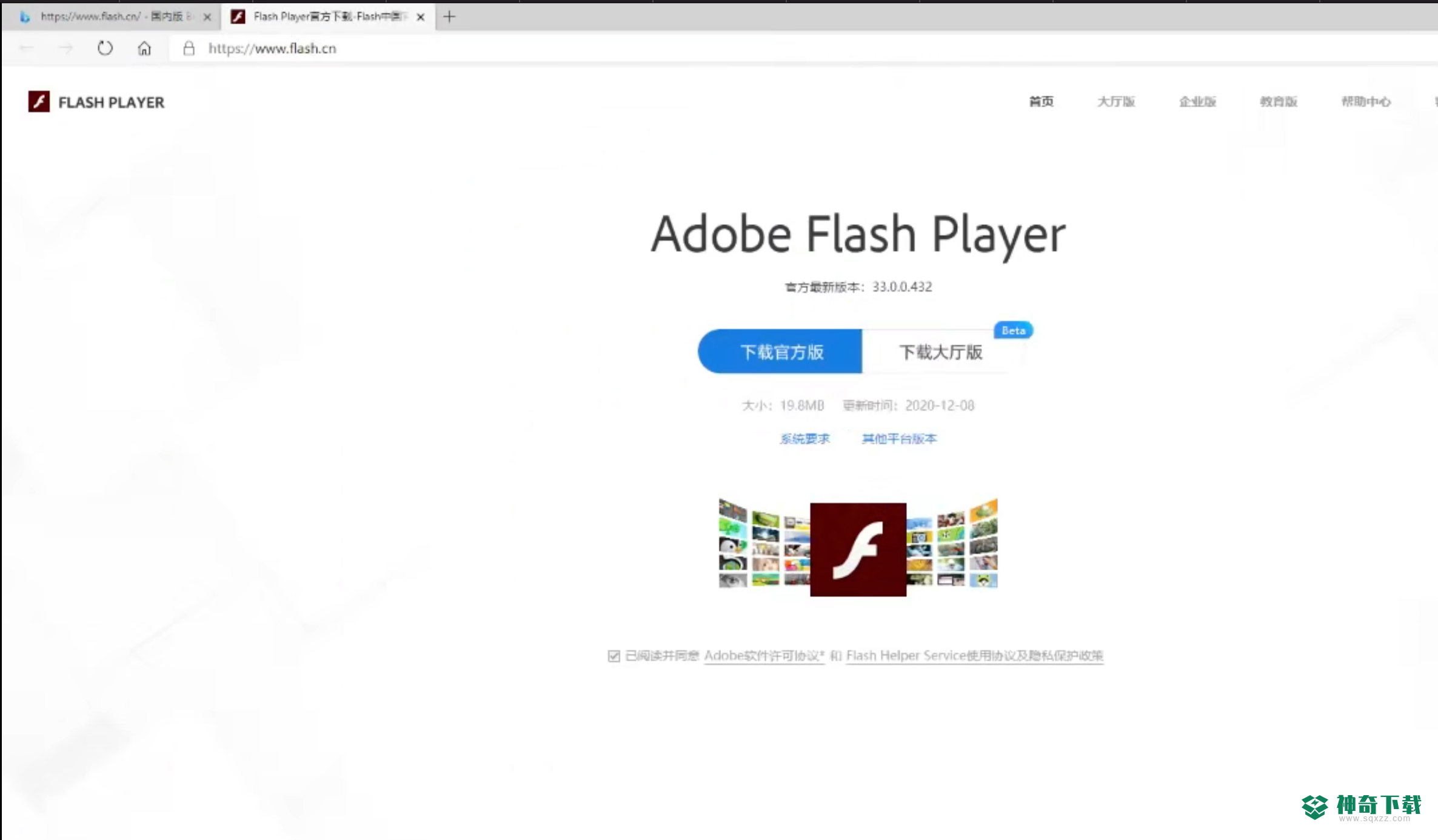Click the file size text 19.8MB
Image resolution: width=1438 pixels, height=840 pixels.
click(802, 405)
